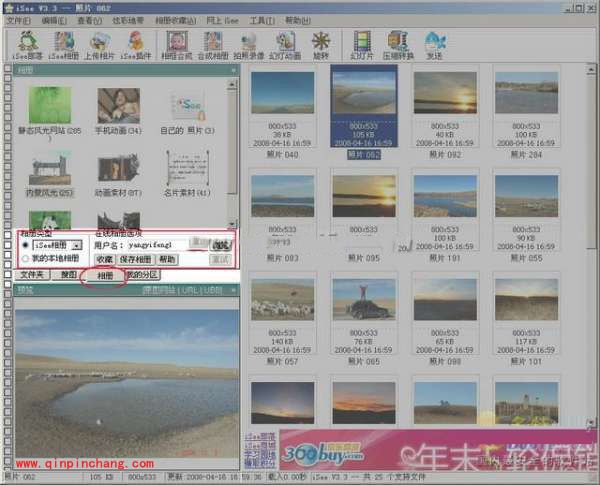Select thumbnail 照片 098
The image size is (600, 485).
445,320
